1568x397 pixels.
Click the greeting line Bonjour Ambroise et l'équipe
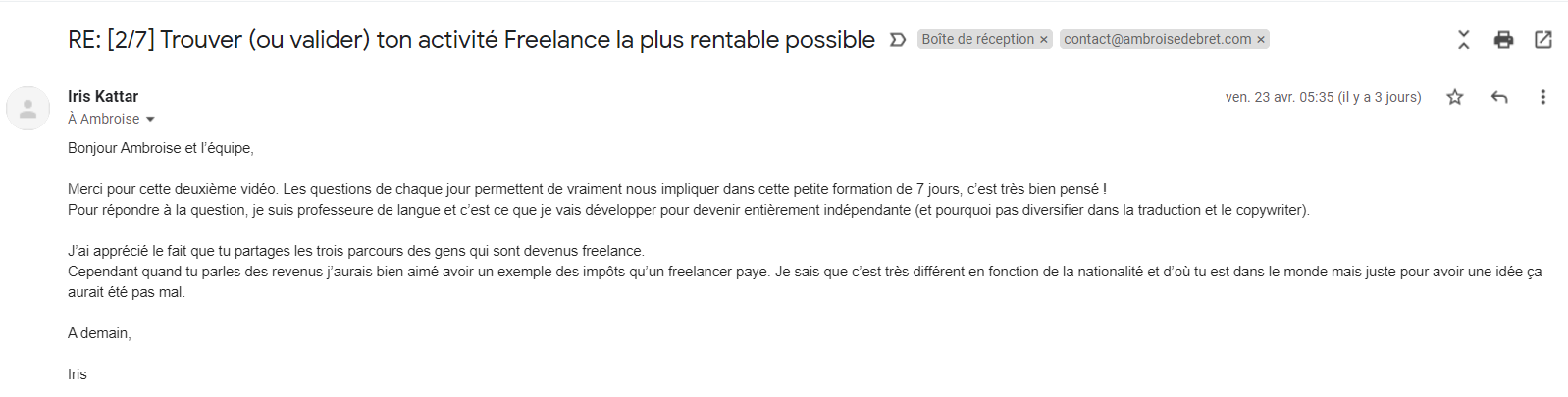point(161,148)
